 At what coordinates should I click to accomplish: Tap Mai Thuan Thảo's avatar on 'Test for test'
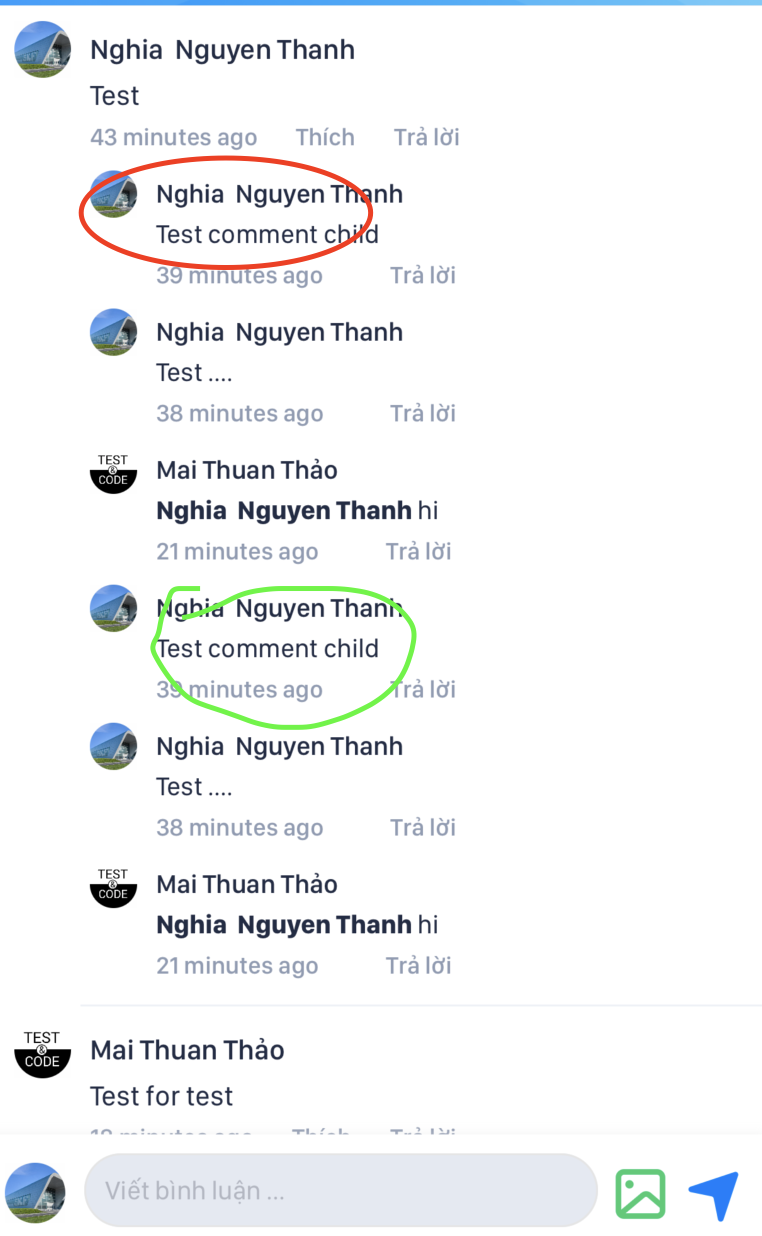42,1050
